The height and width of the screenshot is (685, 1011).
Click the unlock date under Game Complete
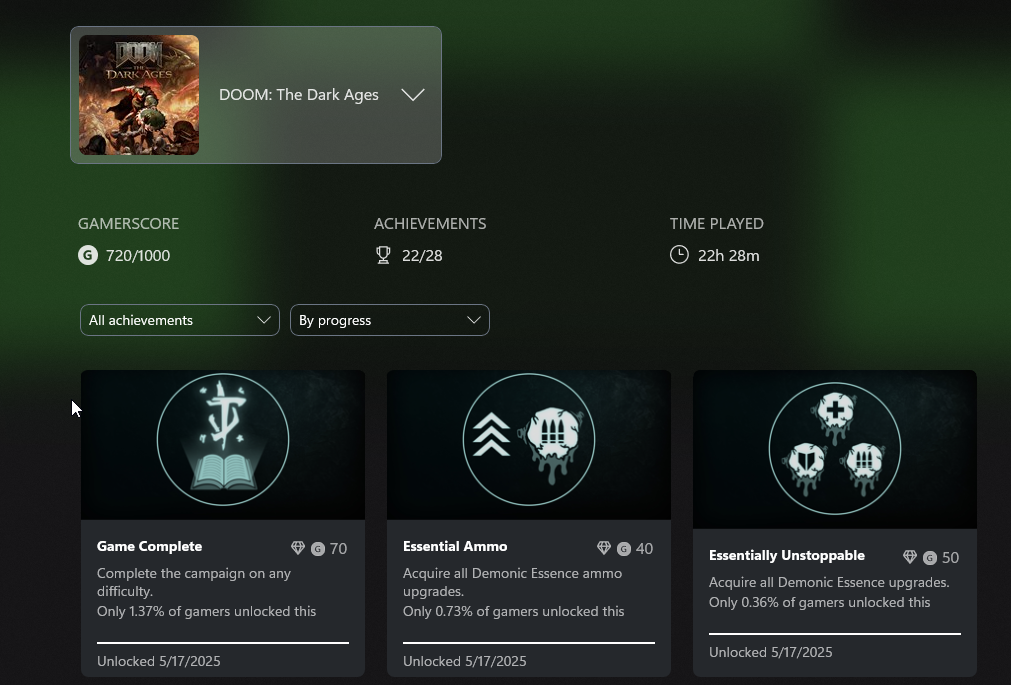click(x=159, y=661)
